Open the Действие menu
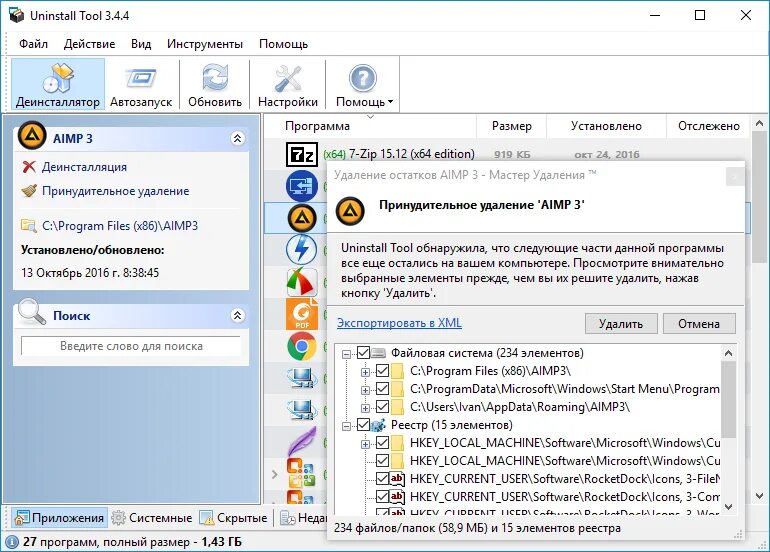This screenshot has width=770, height=552. point(89,44)
